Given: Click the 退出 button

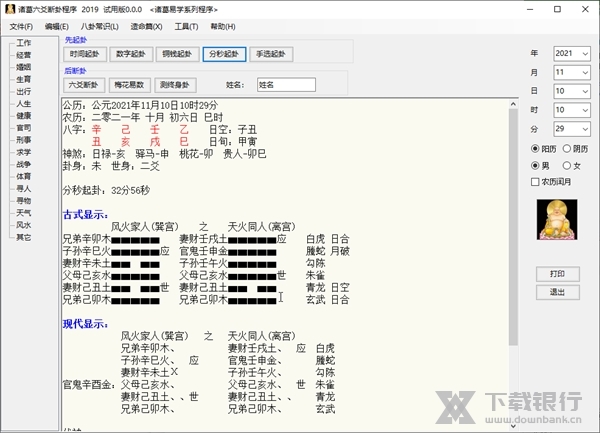Looking at the screenshot, I should tap(558, 292).
